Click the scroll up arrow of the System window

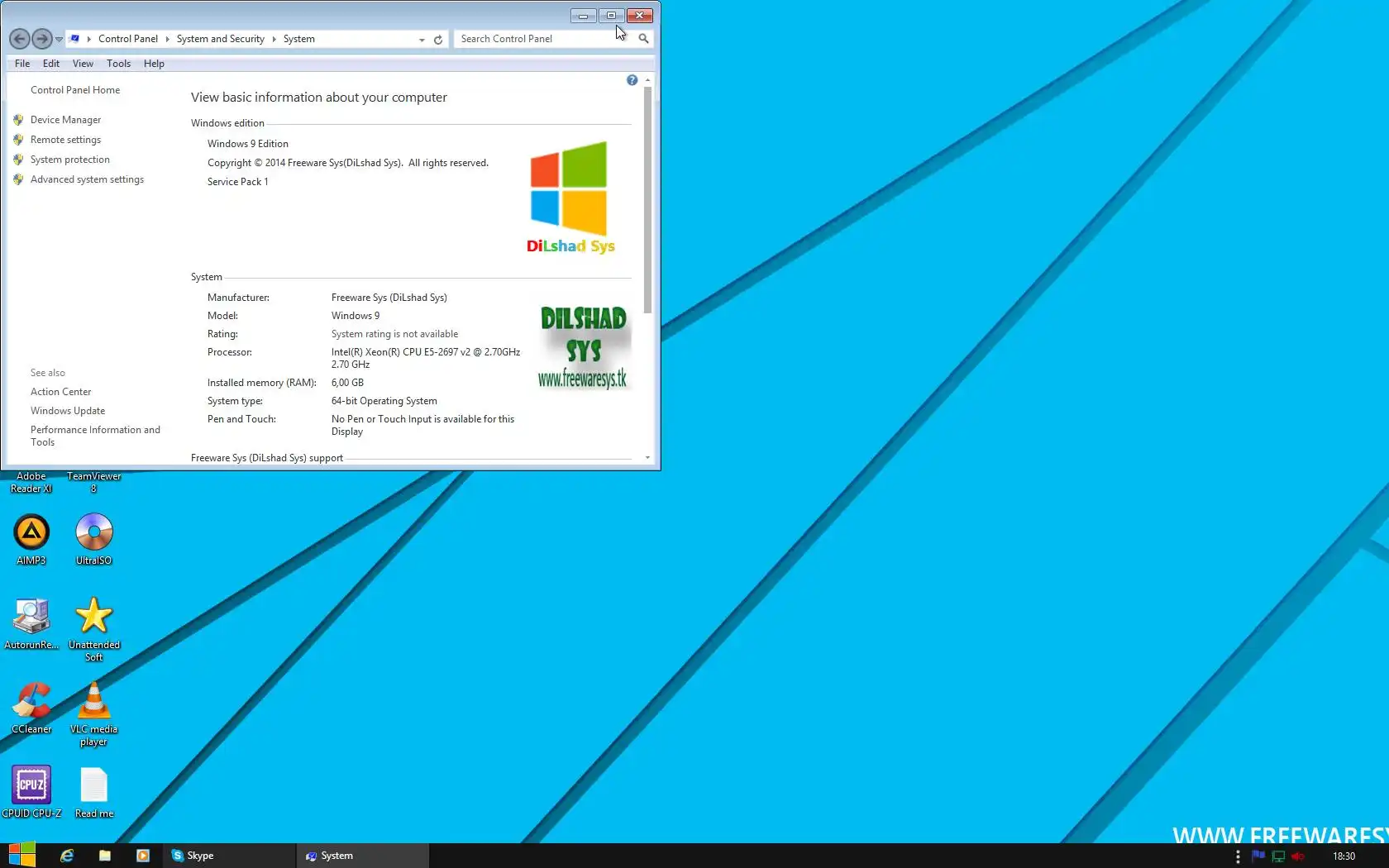[x=647, y=79]
